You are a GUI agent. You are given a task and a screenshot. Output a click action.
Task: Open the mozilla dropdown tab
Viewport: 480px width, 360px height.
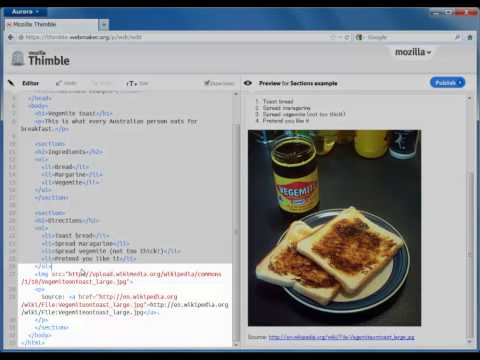click(413, 52)
